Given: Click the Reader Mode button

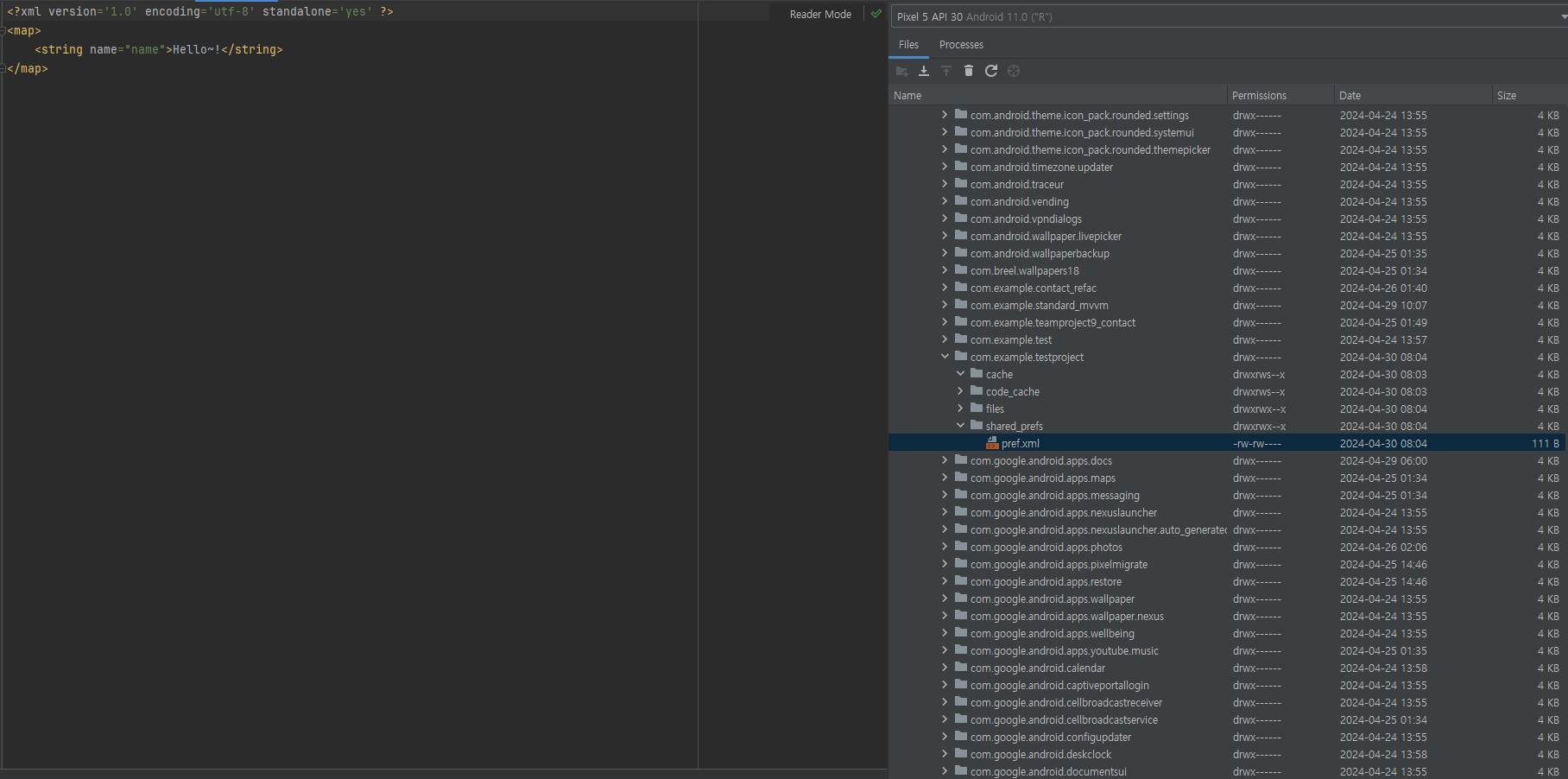Looking at the screenshot, I should click(820, 15).
